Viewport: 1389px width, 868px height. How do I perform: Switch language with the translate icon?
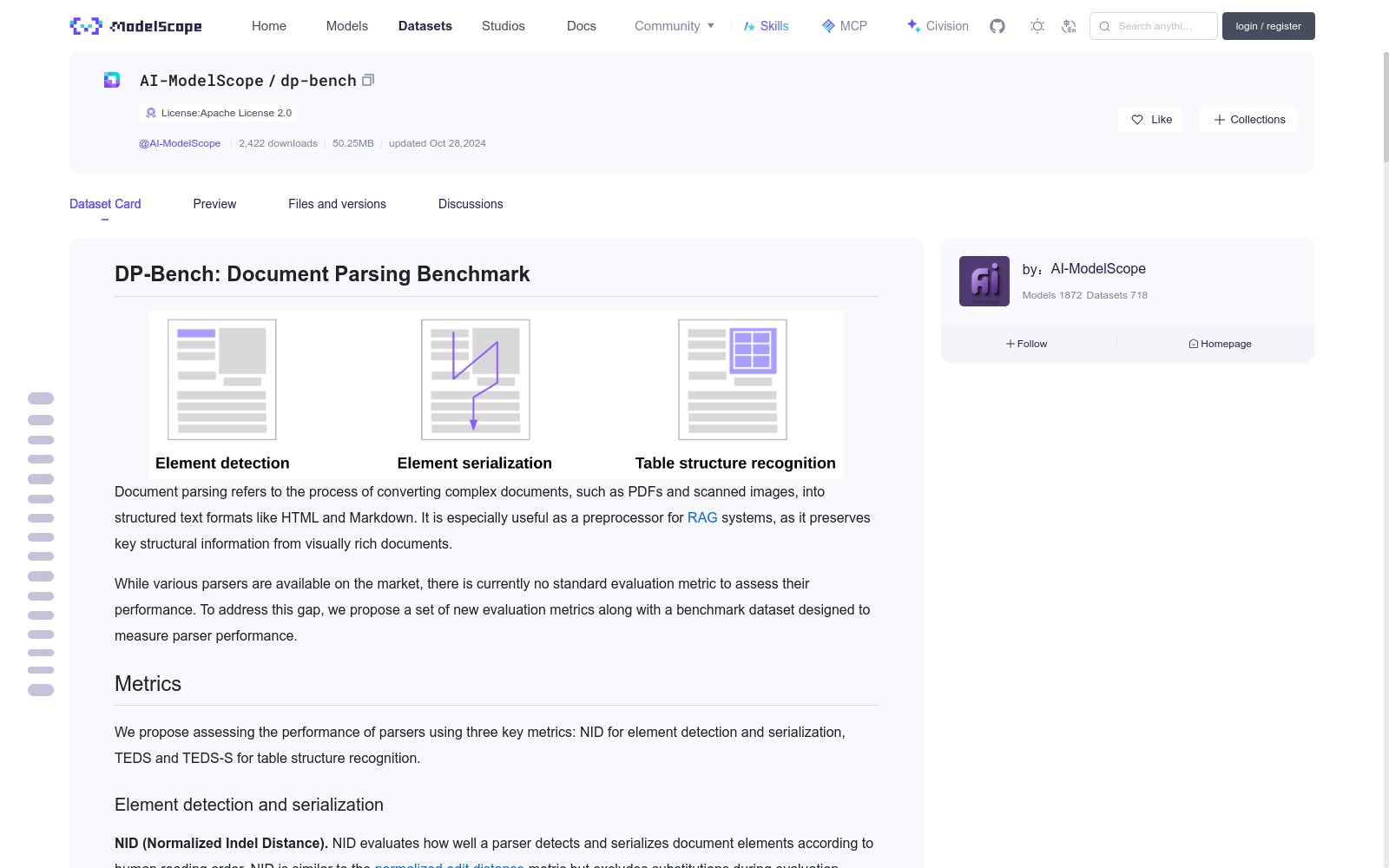pos(1070,26)
